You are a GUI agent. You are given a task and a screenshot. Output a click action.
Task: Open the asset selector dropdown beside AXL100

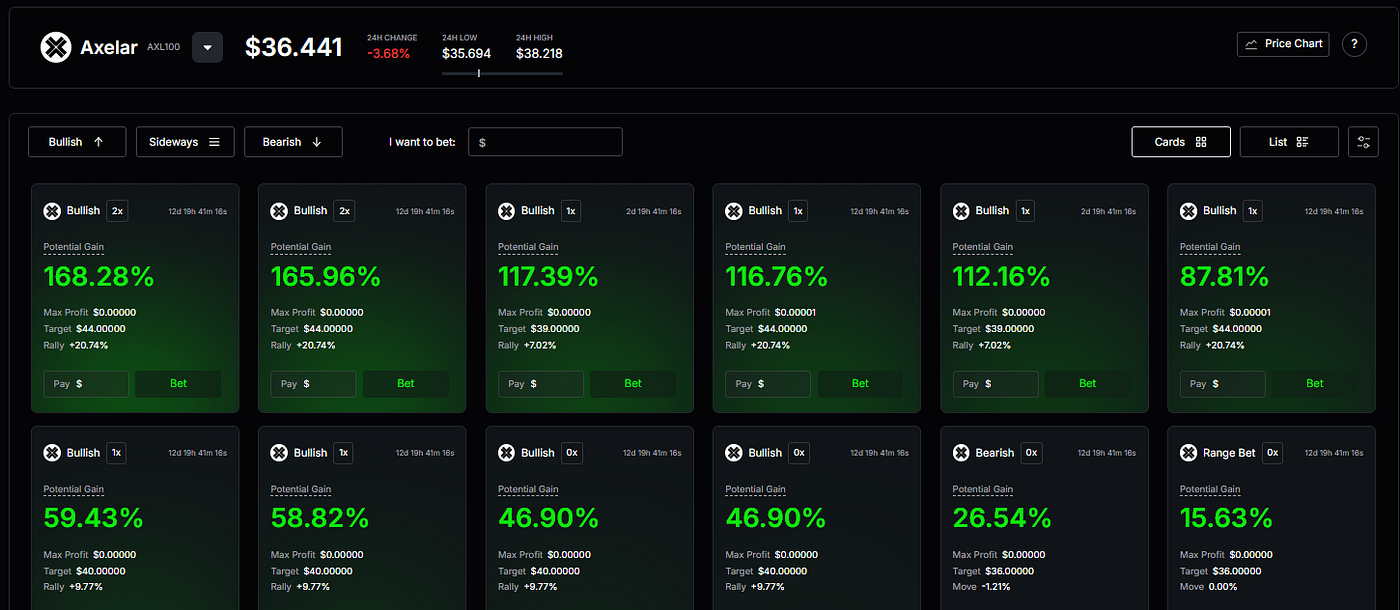pyautogui.click(x=207, y=47)
